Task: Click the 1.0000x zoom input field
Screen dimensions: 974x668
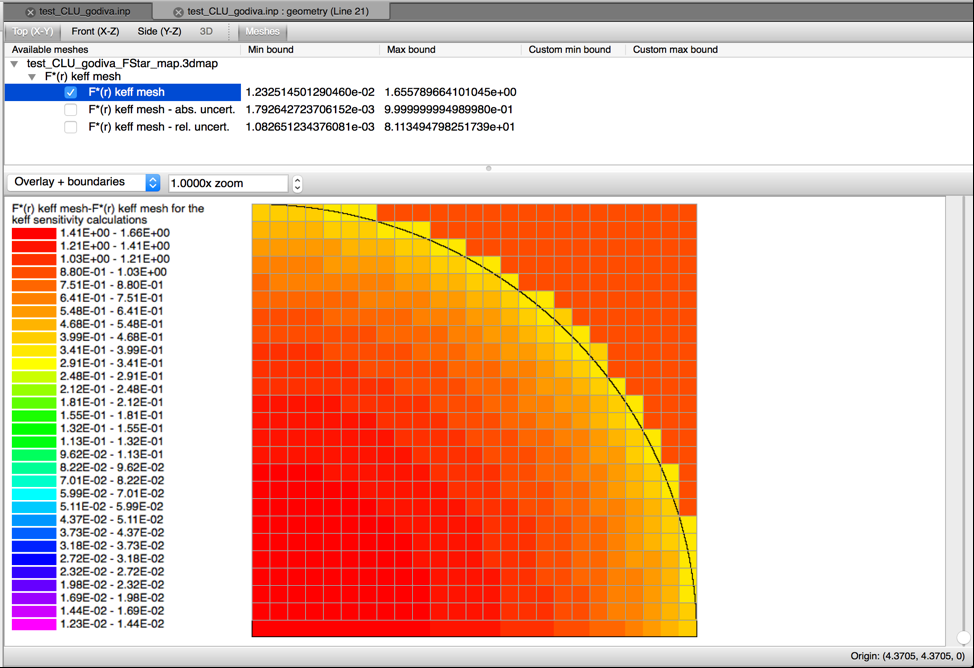Action: (228, 183)
